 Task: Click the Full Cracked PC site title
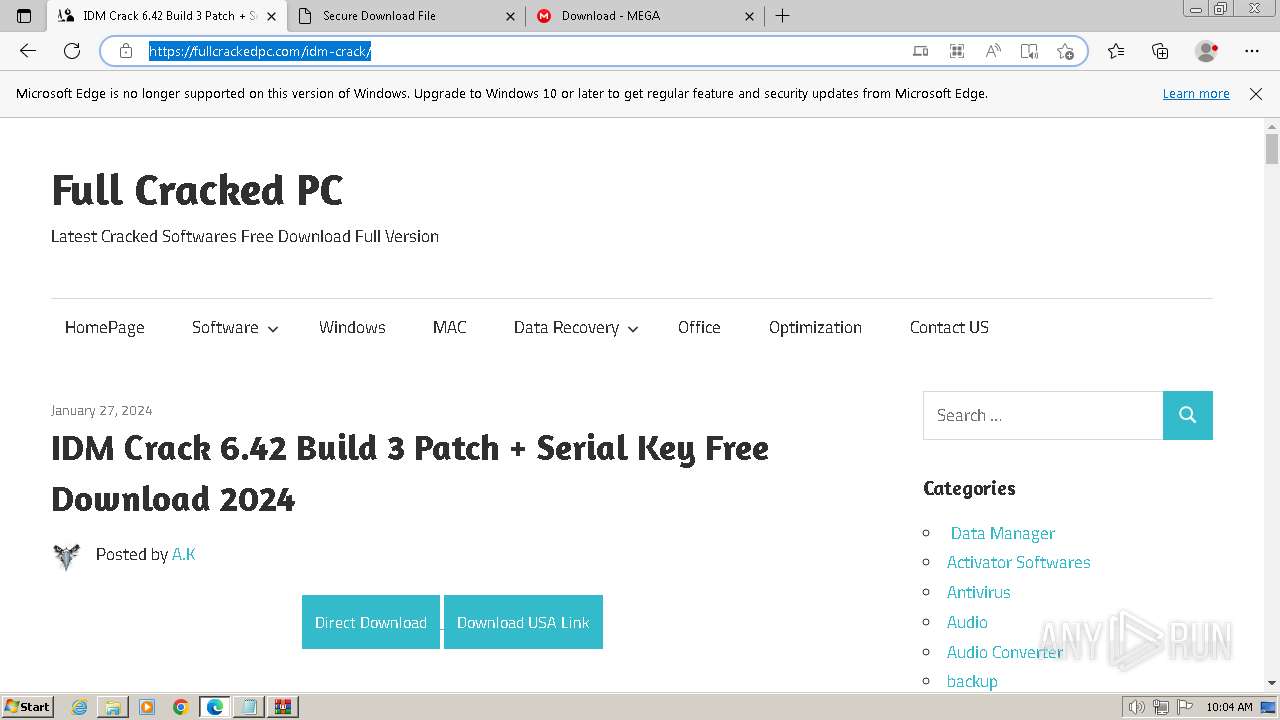(197, 190)
